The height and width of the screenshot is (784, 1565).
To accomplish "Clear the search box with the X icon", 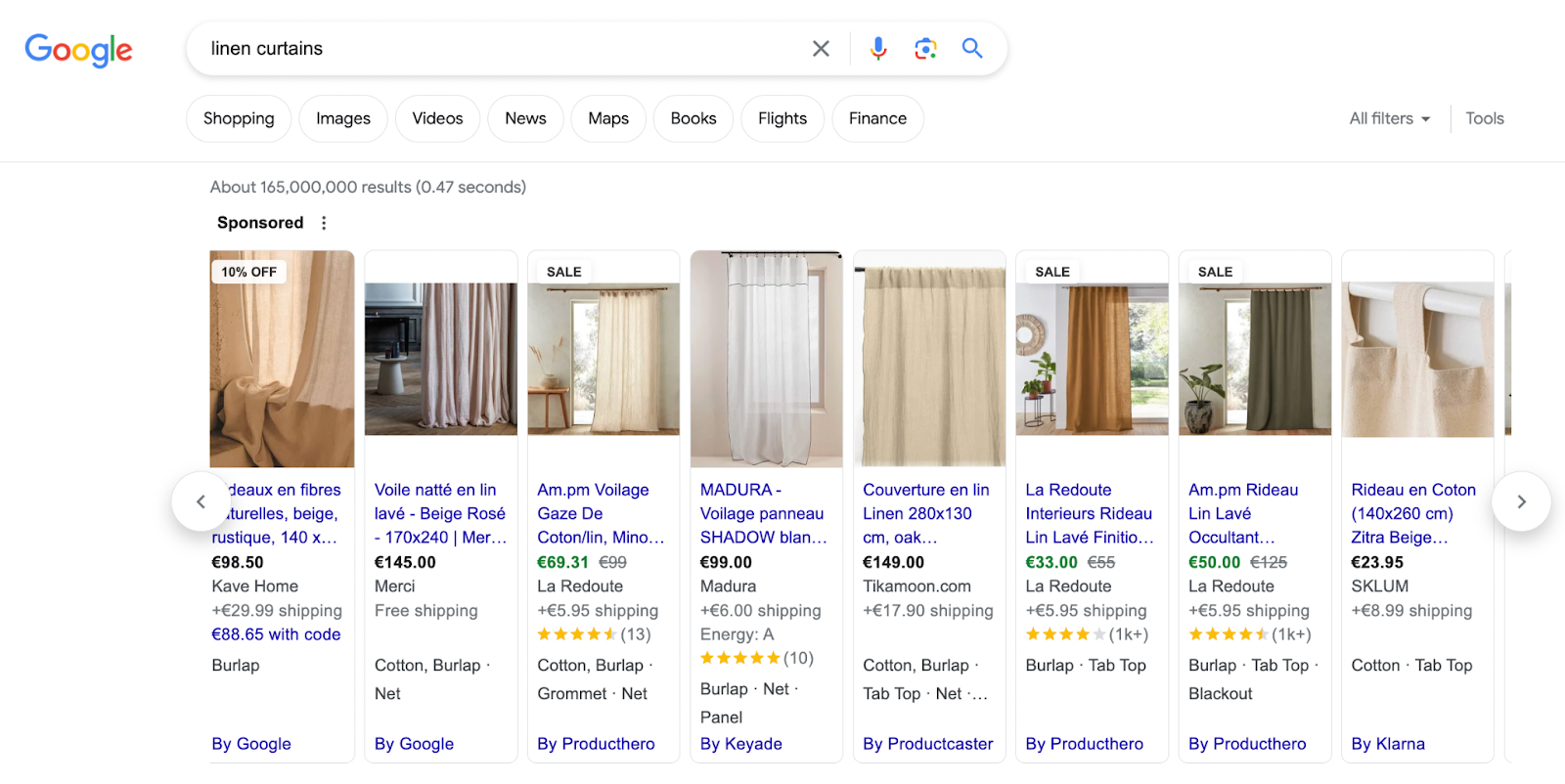I will coord(821,49).
